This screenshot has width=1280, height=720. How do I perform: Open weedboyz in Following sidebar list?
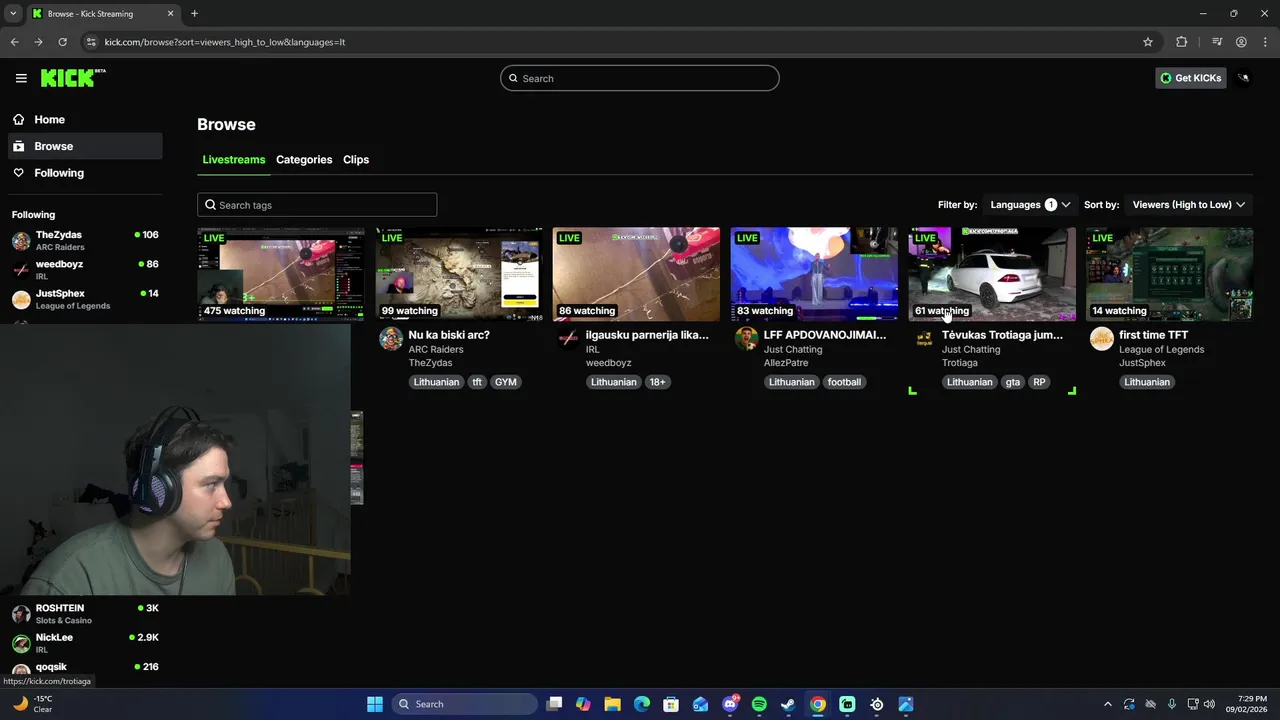coord(85,269)
